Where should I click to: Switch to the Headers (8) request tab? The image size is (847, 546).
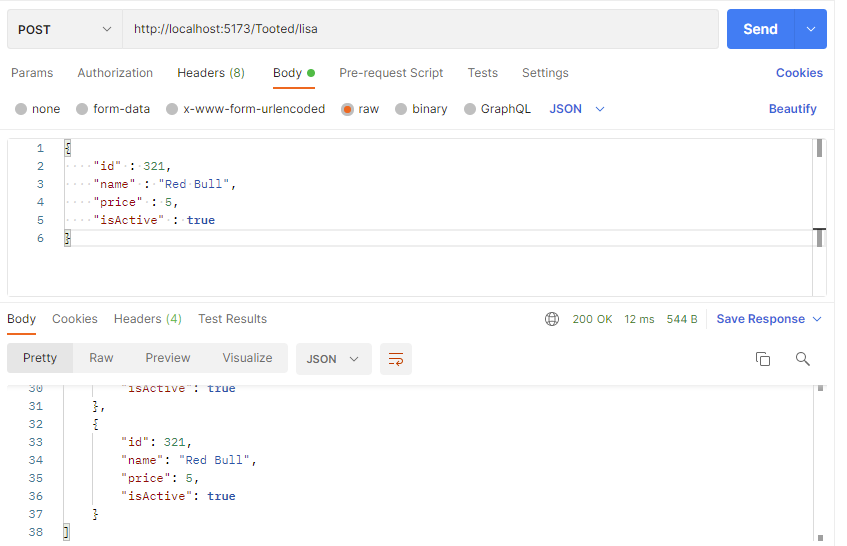pos(211,73)
